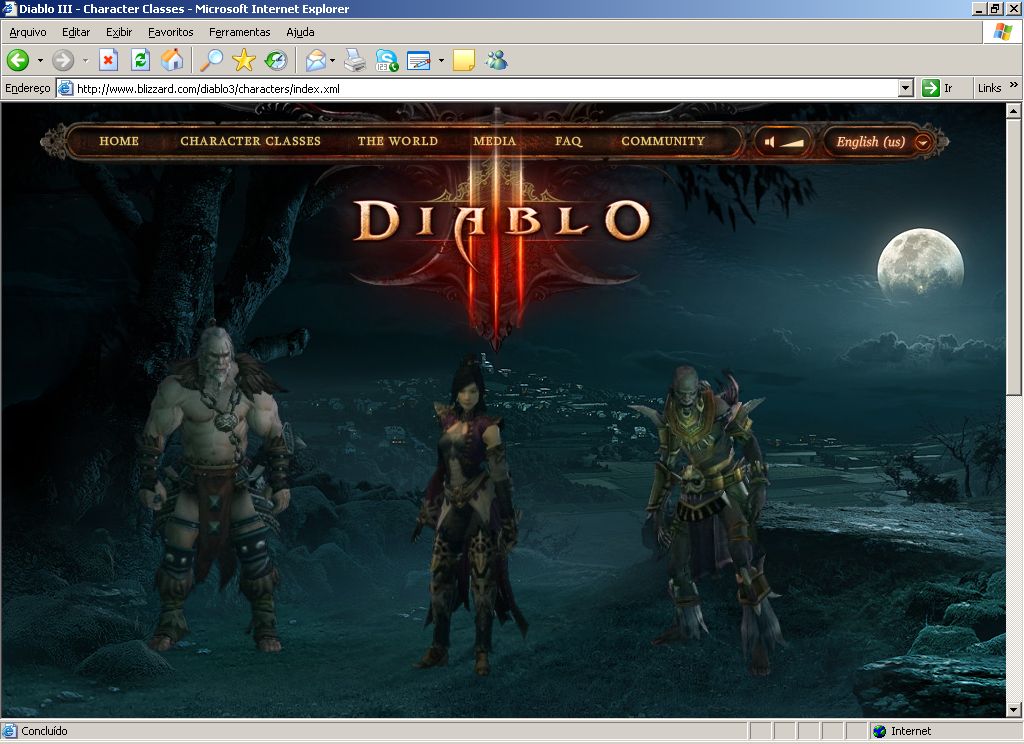Open Favorites with the star icon
Screen dimensions: 1024x744
(243, 61)
